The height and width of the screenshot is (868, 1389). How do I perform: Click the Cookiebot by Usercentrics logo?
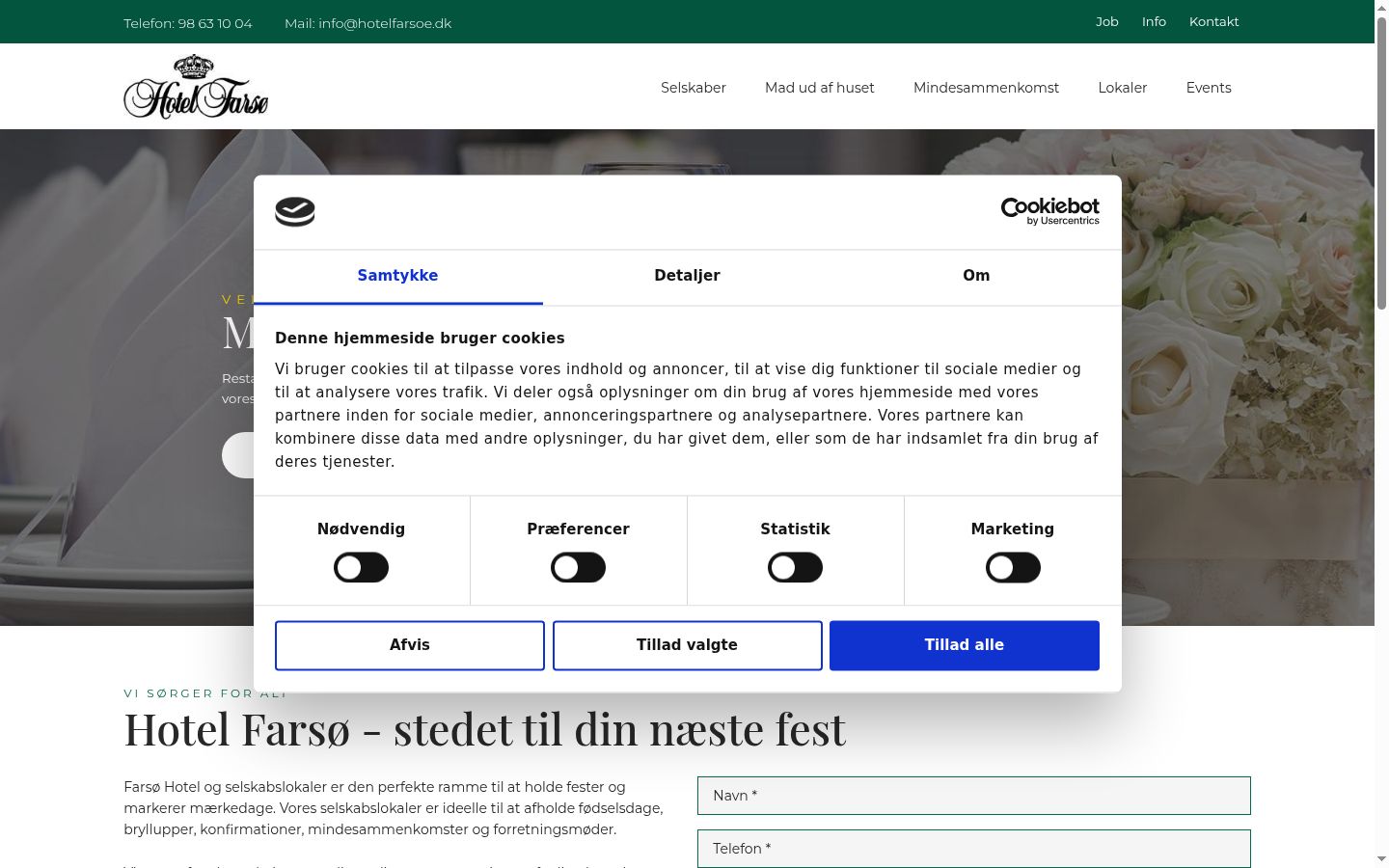1049,211
